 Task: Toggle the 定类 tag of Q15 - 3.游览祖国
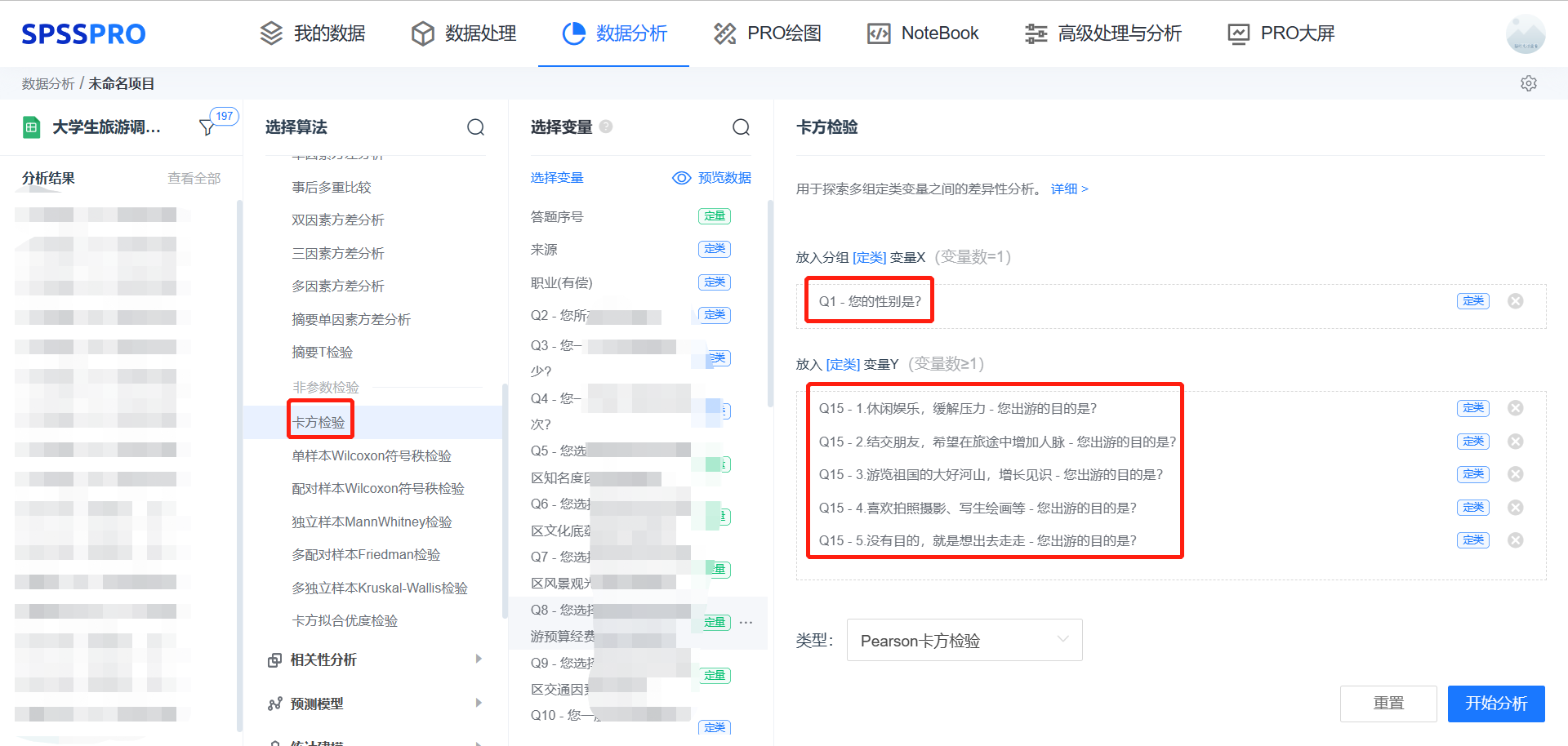1473,474
